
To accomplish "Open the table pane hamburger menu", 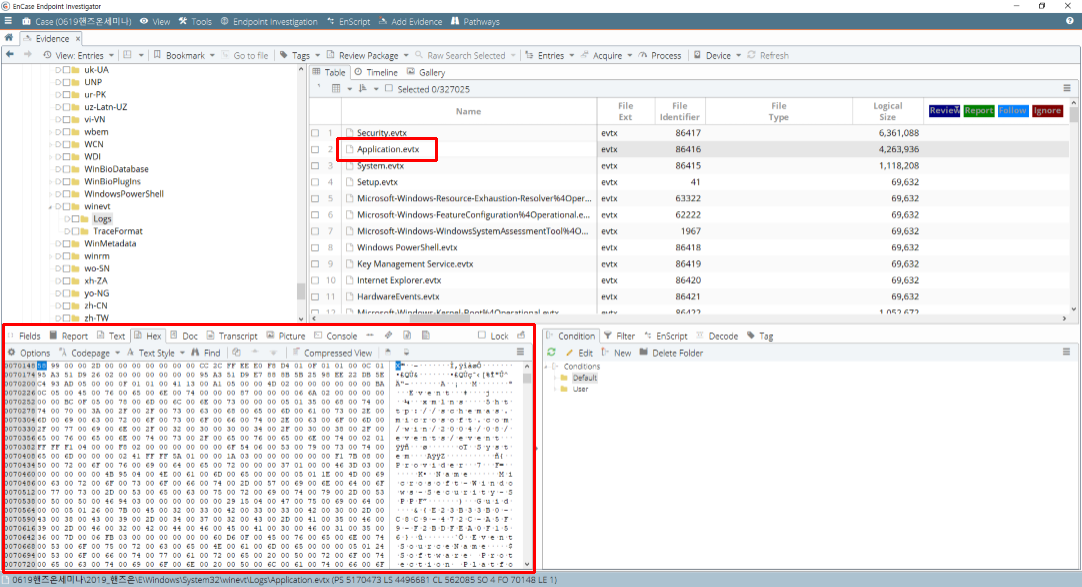I will point(1067,88).
